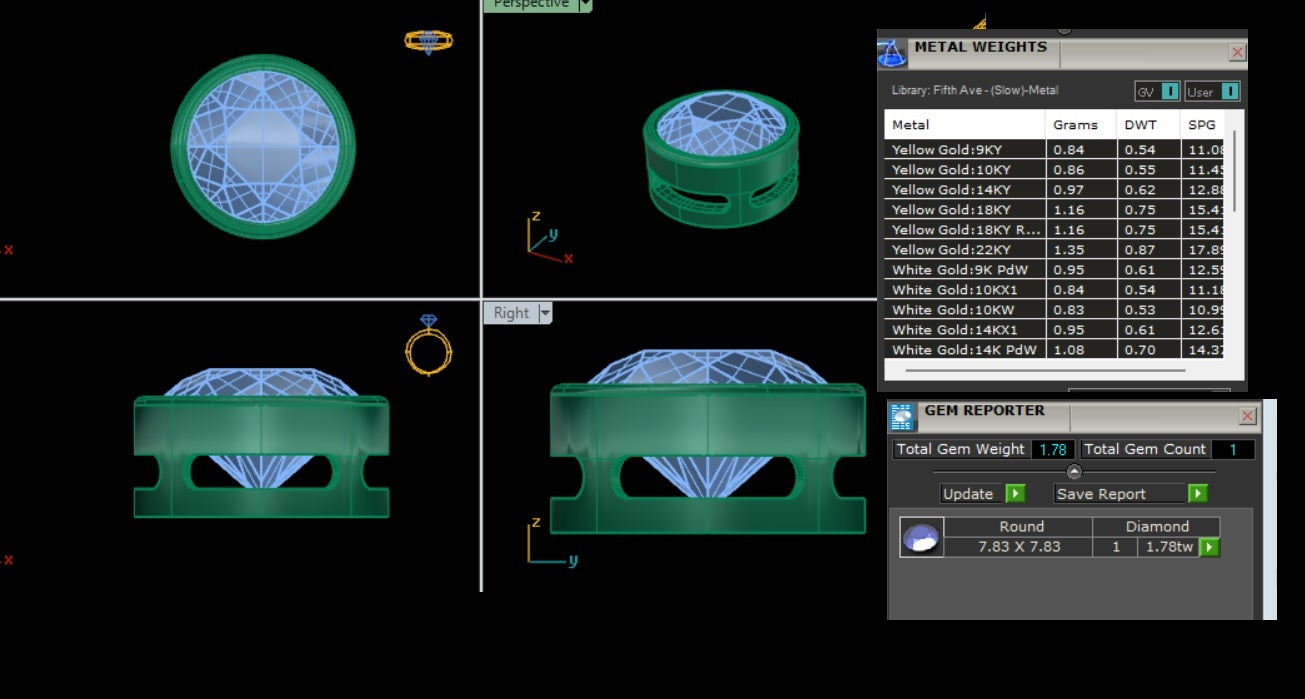Close the Gem Reporter panel
The width and height of the screenshot is (1305, 699).
[x=1247, y=416]
